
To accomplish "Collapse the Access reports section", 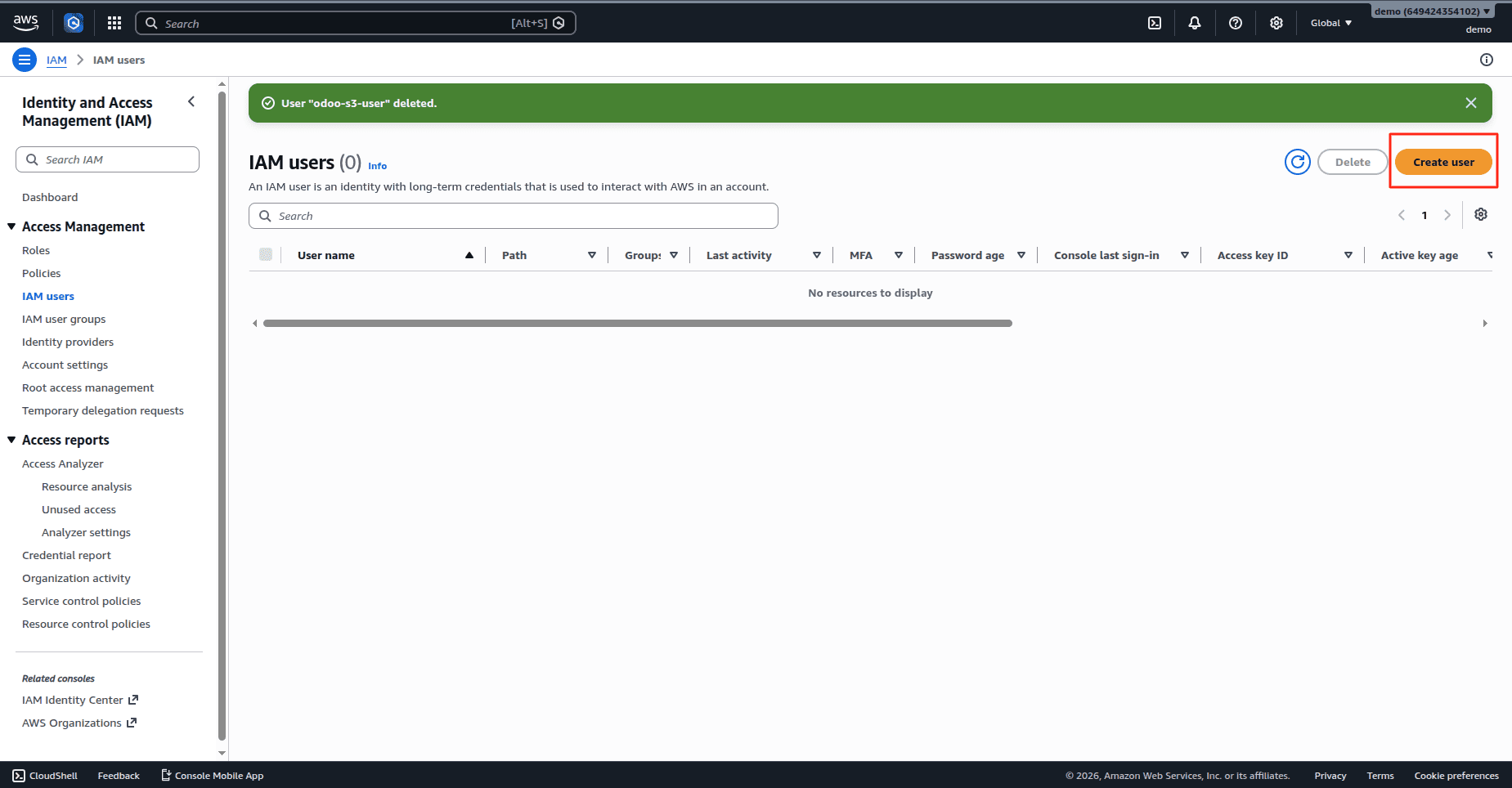I will coord(11,440).
